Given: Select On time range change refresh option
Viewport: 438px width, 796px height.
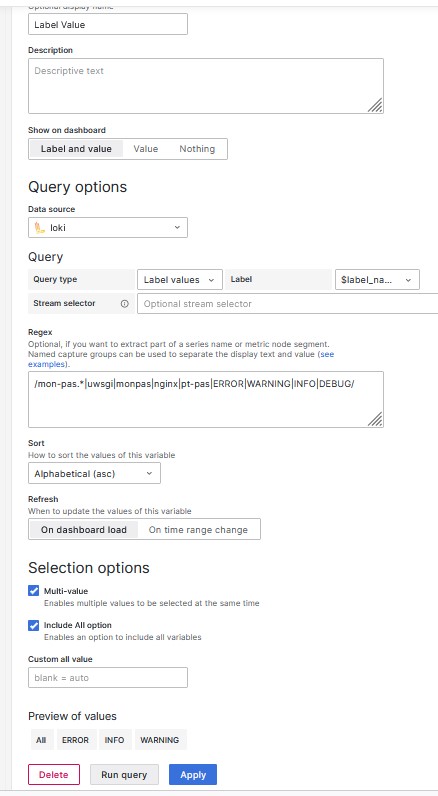Looking at the screenshot, I should coord(198,529).
